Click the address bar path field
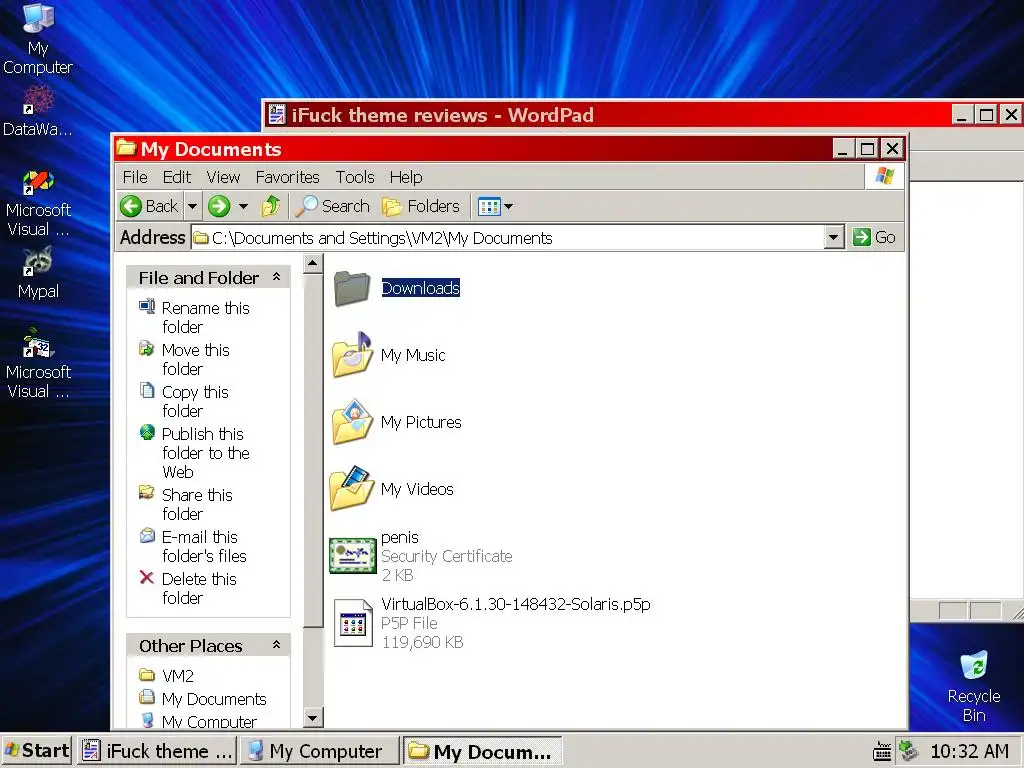This screenshot has width=1024, height=768. click(x=508, y=238)
